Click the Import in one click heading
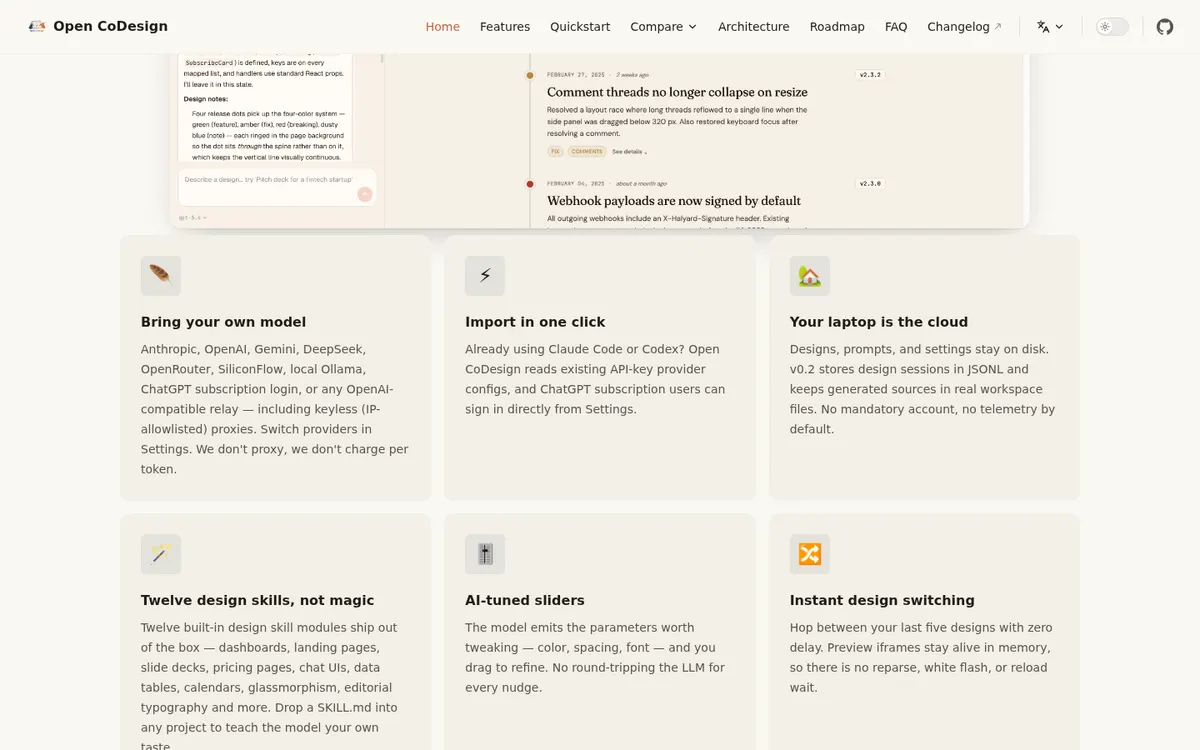Screen dimensions: 1200x750 (535, 322)
